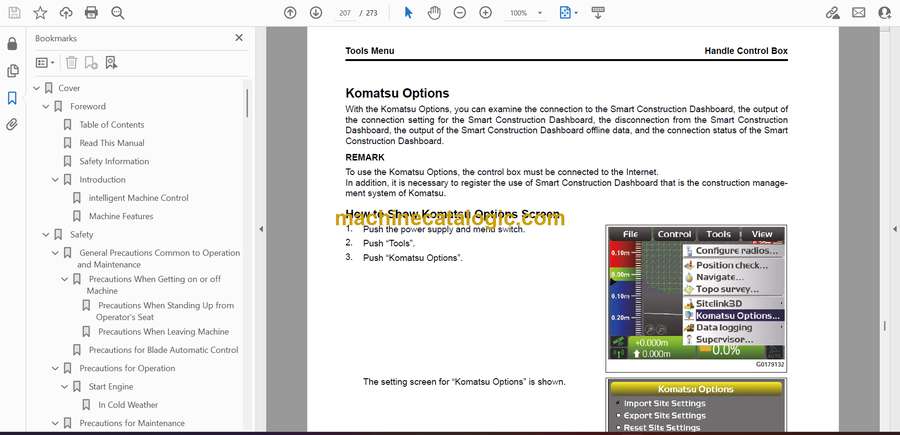Close the Bookmarks panel

[x=239, y=38]
